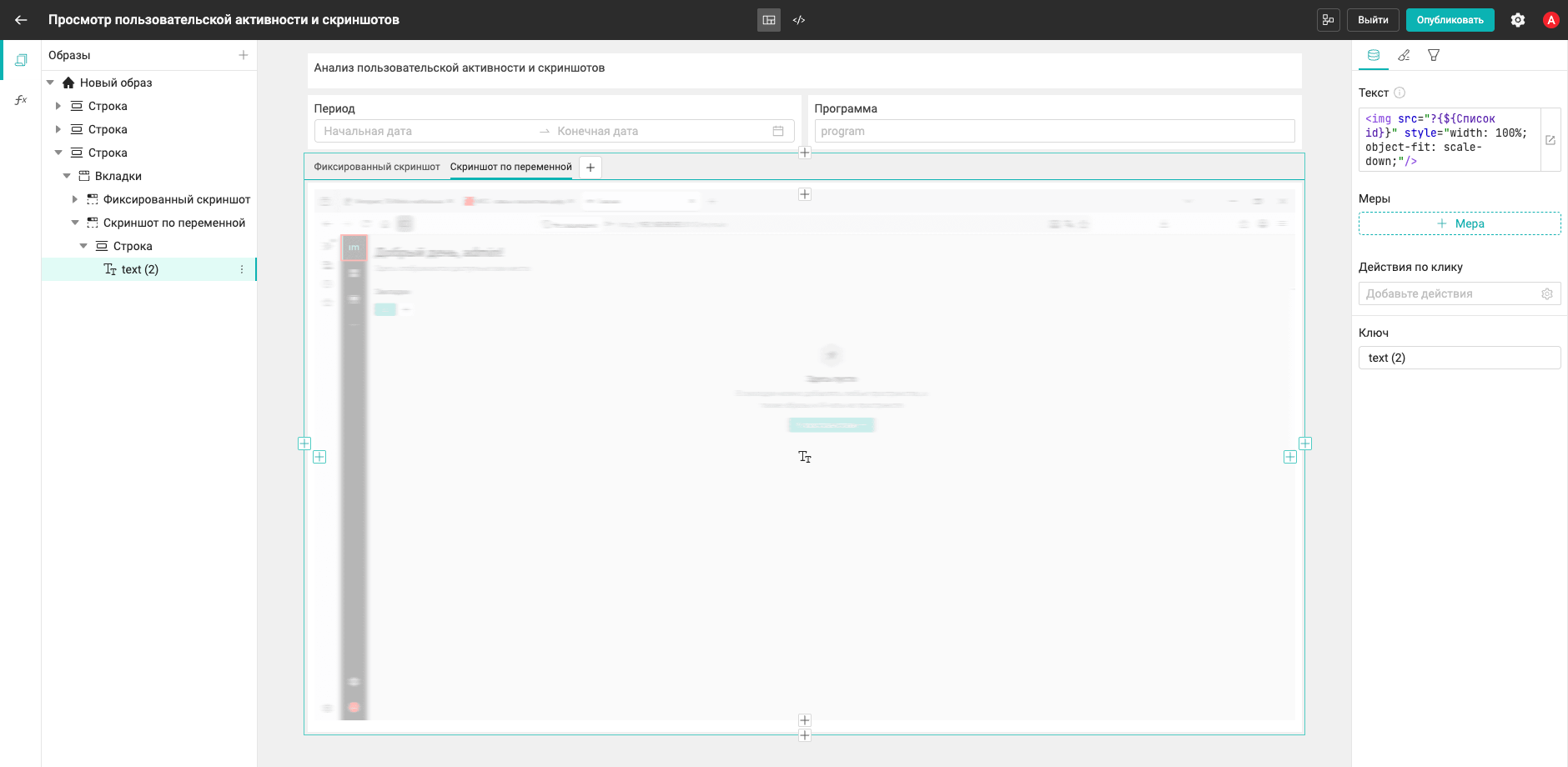Collapse third Строка tree node
This screenshot has width=1568, height=767.
coord(58,153)
